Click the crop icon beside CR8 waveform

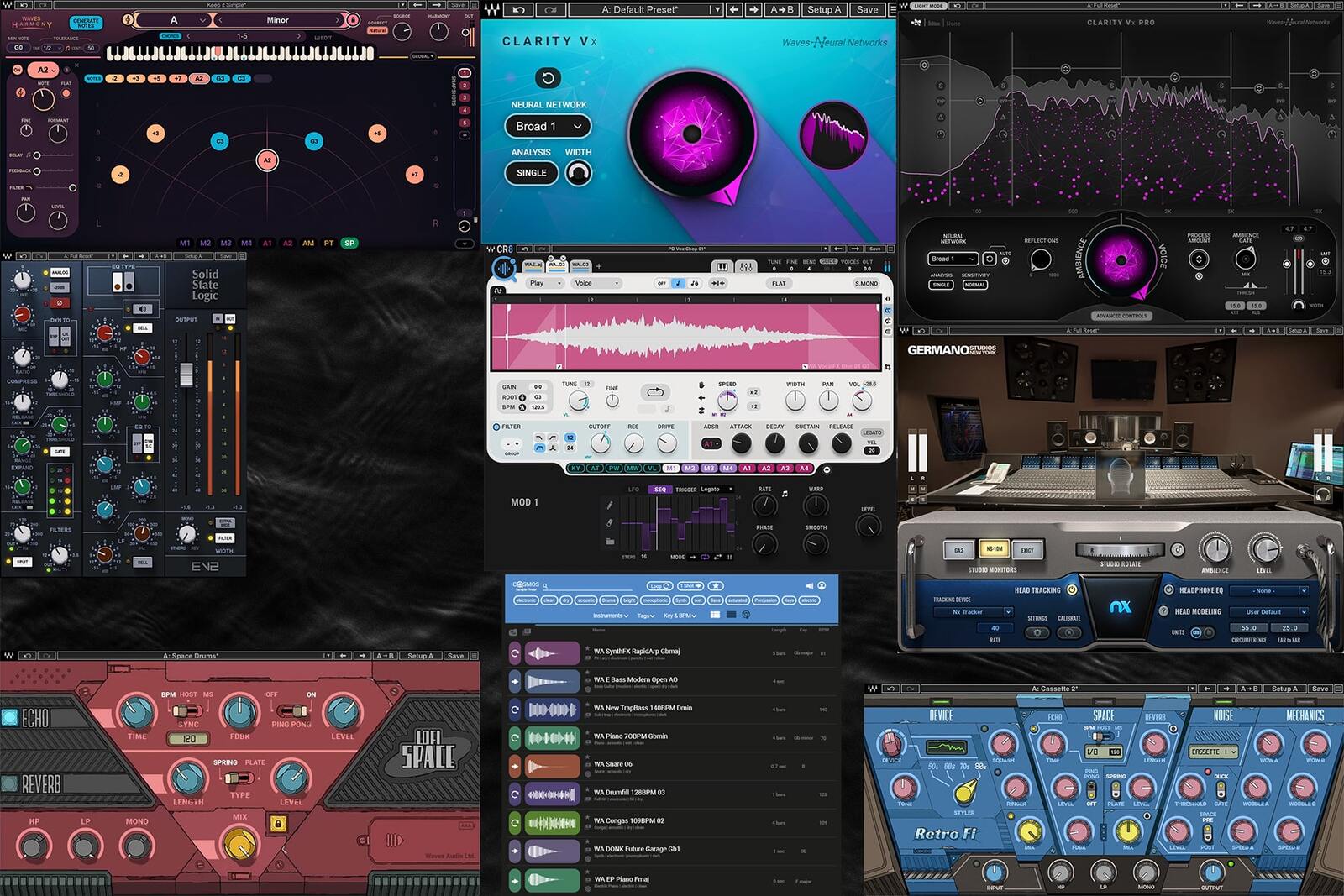coord(888,367)
